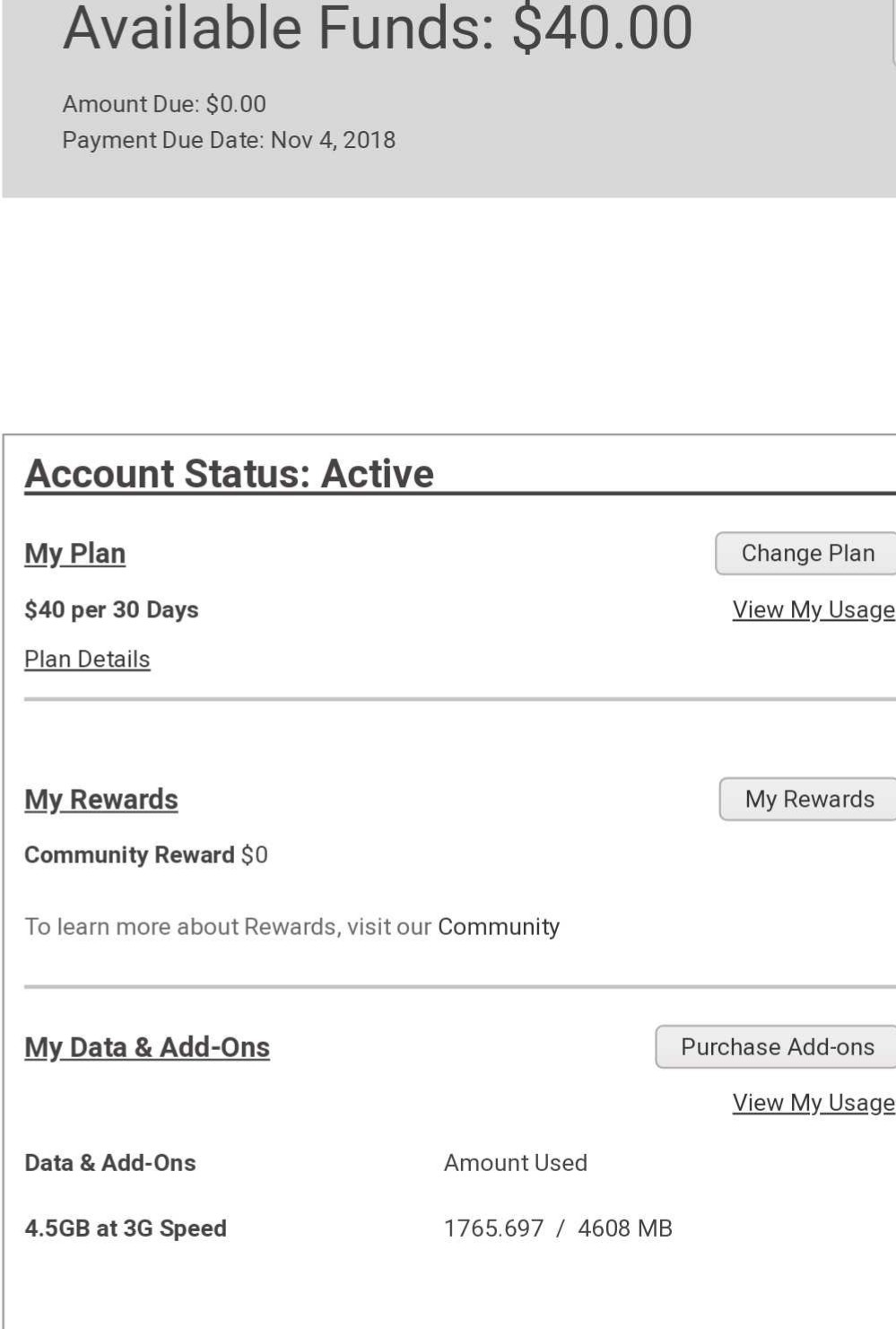
Task: Open View My Usage under Purchase Add-ons
Action: [x=813, y=1103]
